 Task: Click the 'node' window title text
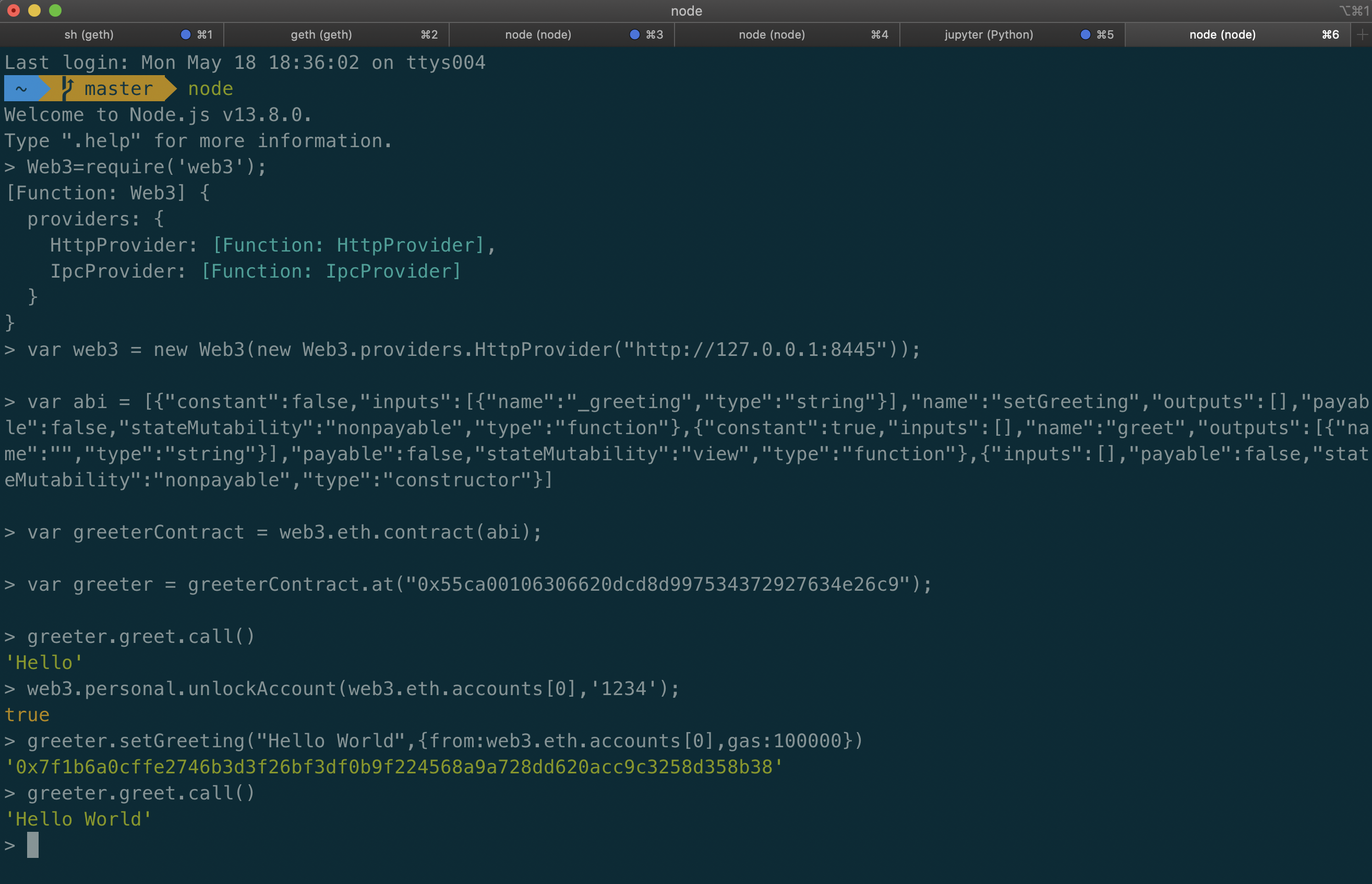coord(687,10)
